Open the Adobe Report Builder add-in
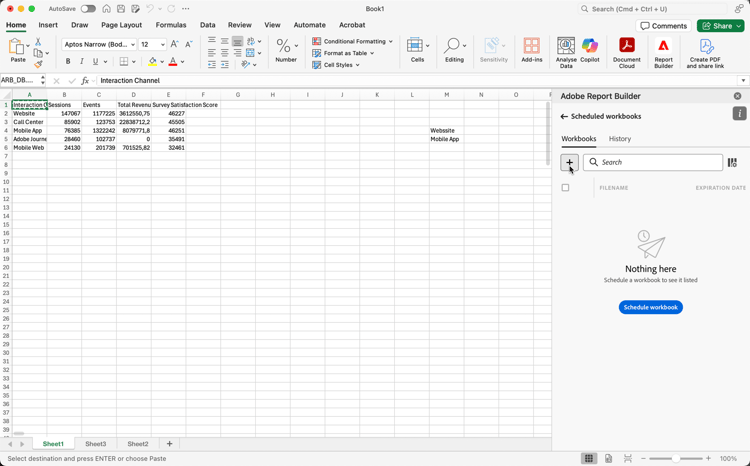Image resolution: width=750 pixels, height=466 pixels. 663,52
